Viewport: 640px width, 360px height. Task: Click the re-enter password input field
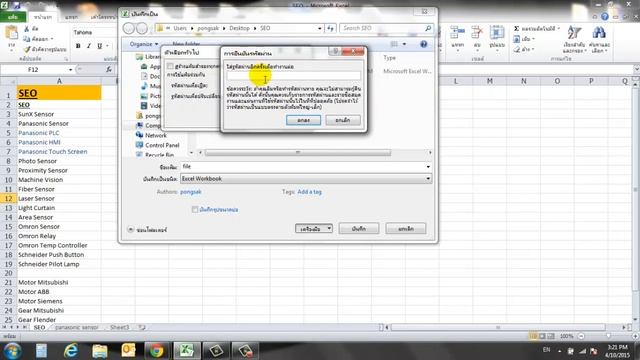coord(293,76)
